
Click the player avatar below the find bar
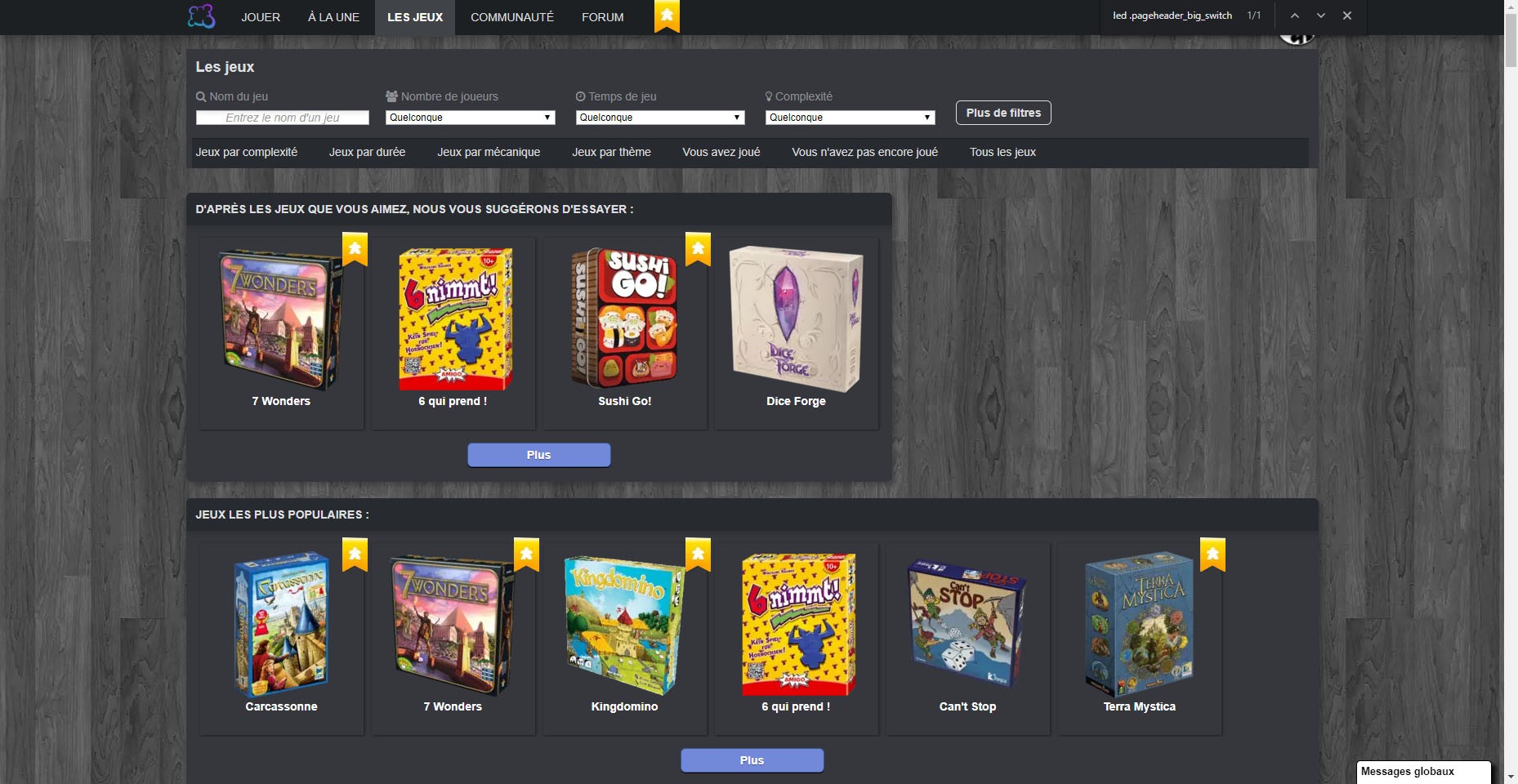tap(1297, 38)
